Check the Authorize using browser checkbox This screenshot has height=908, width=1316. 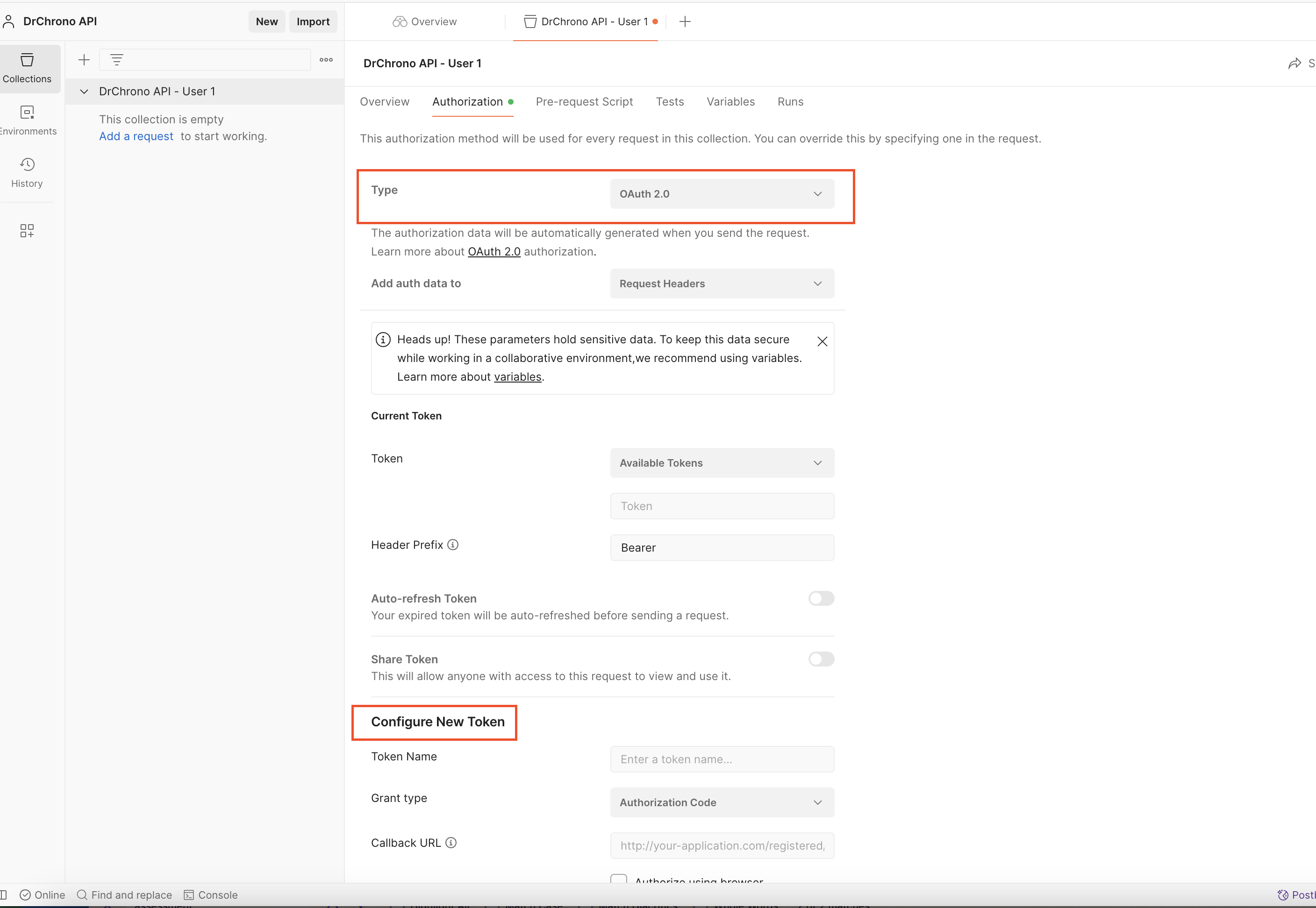619,880
